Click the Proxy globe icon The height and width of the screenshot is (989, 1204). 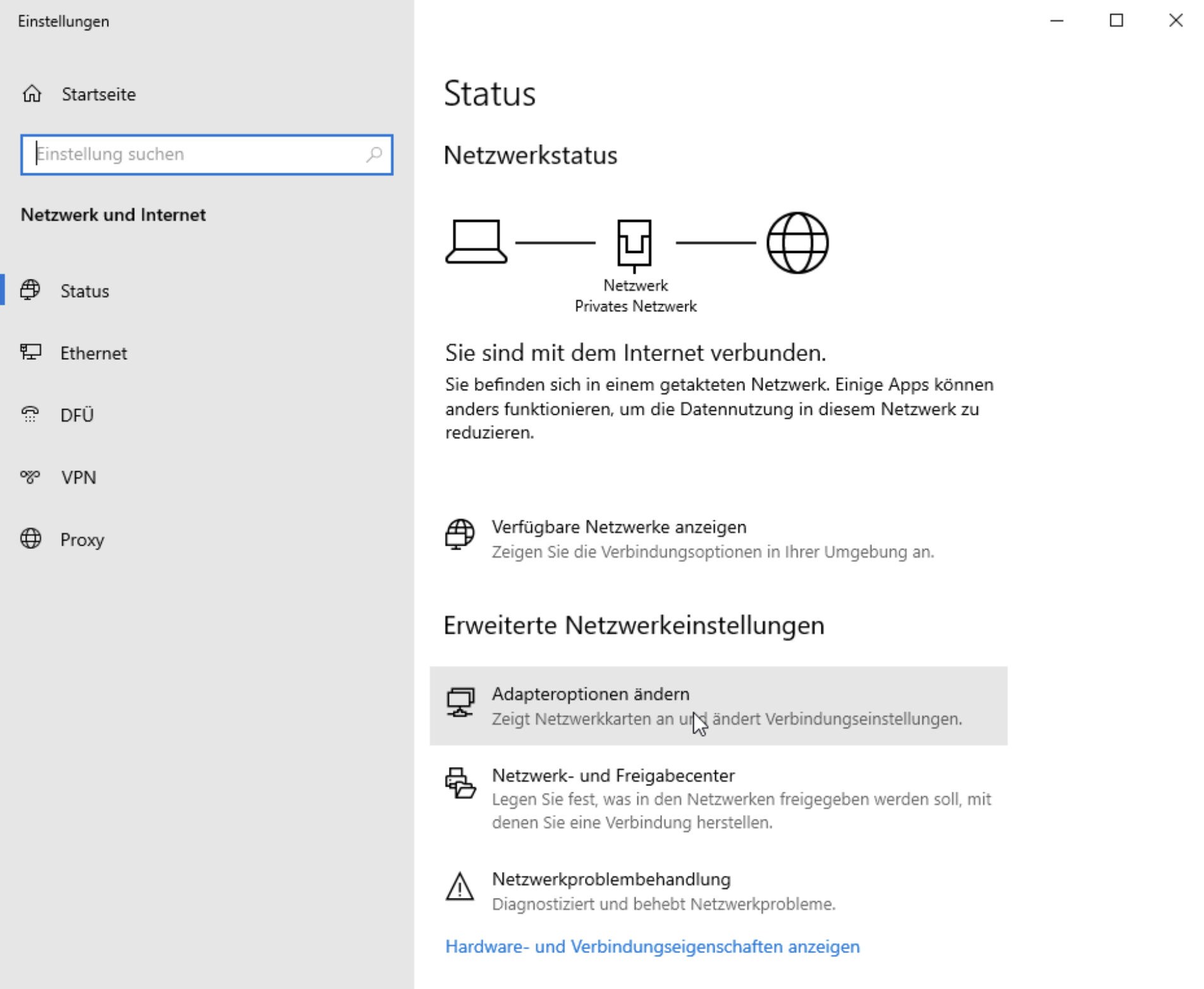coord(30,539)
